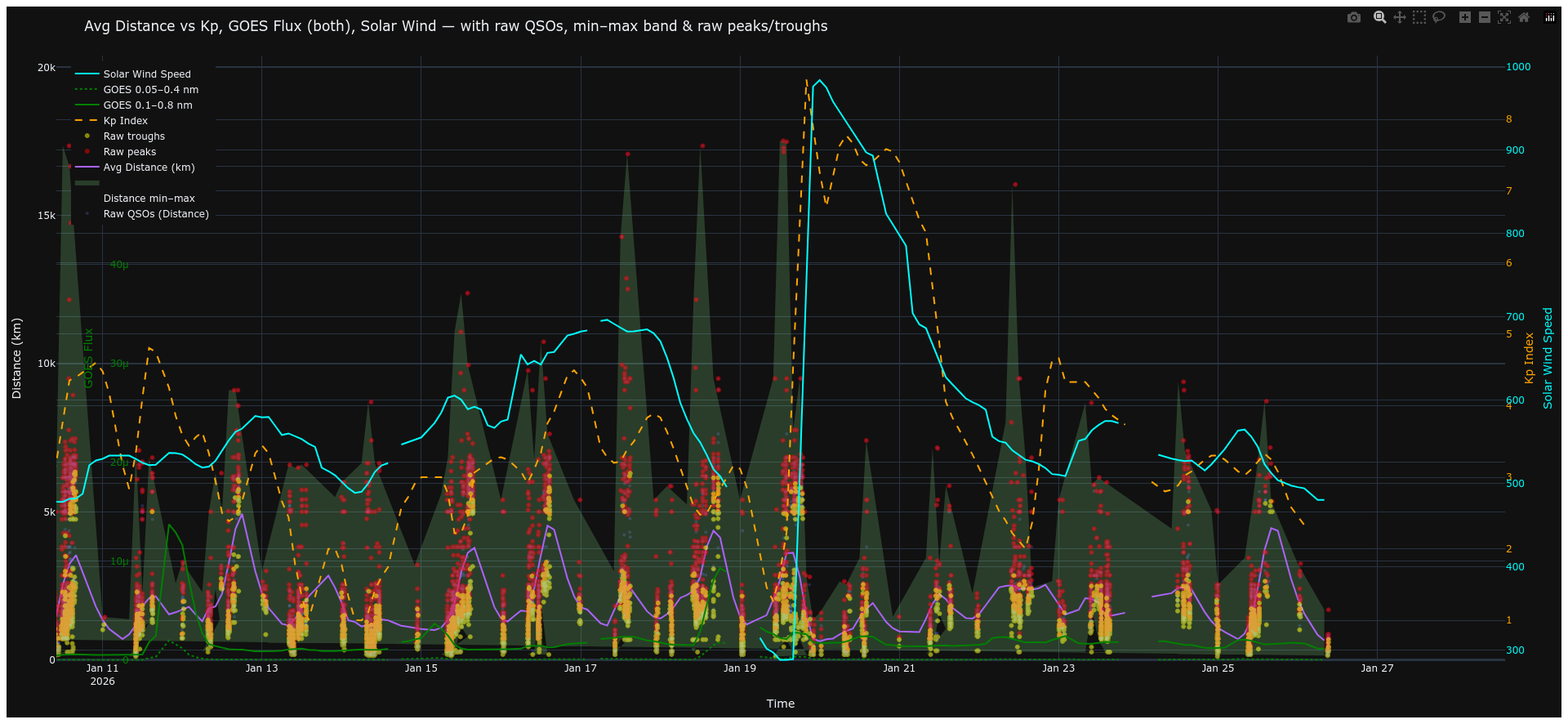
Task: Reset axes with the home icon
Action: 1524,17
